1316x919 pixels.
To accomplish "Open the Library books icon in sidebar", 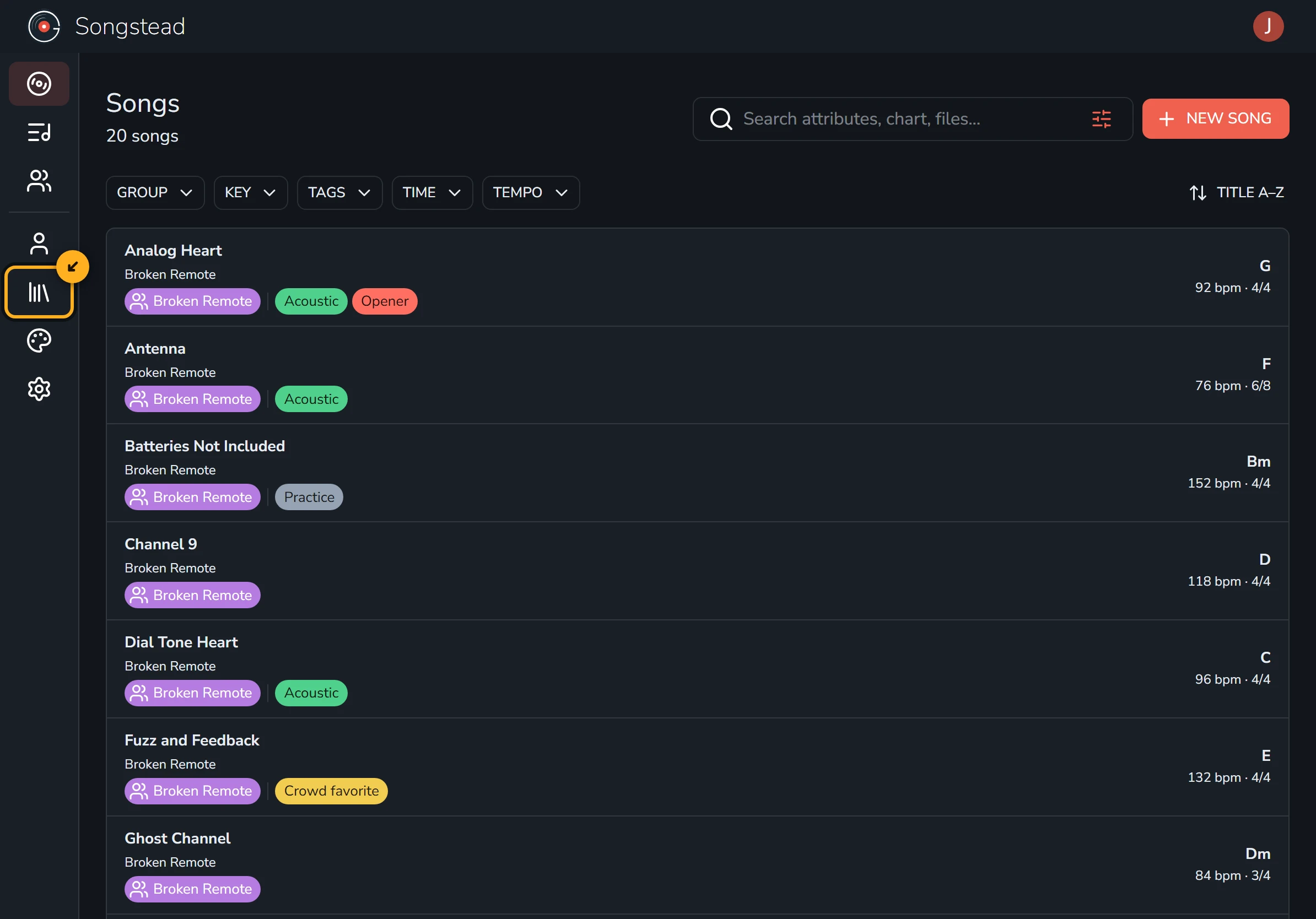I will point(39,292).
